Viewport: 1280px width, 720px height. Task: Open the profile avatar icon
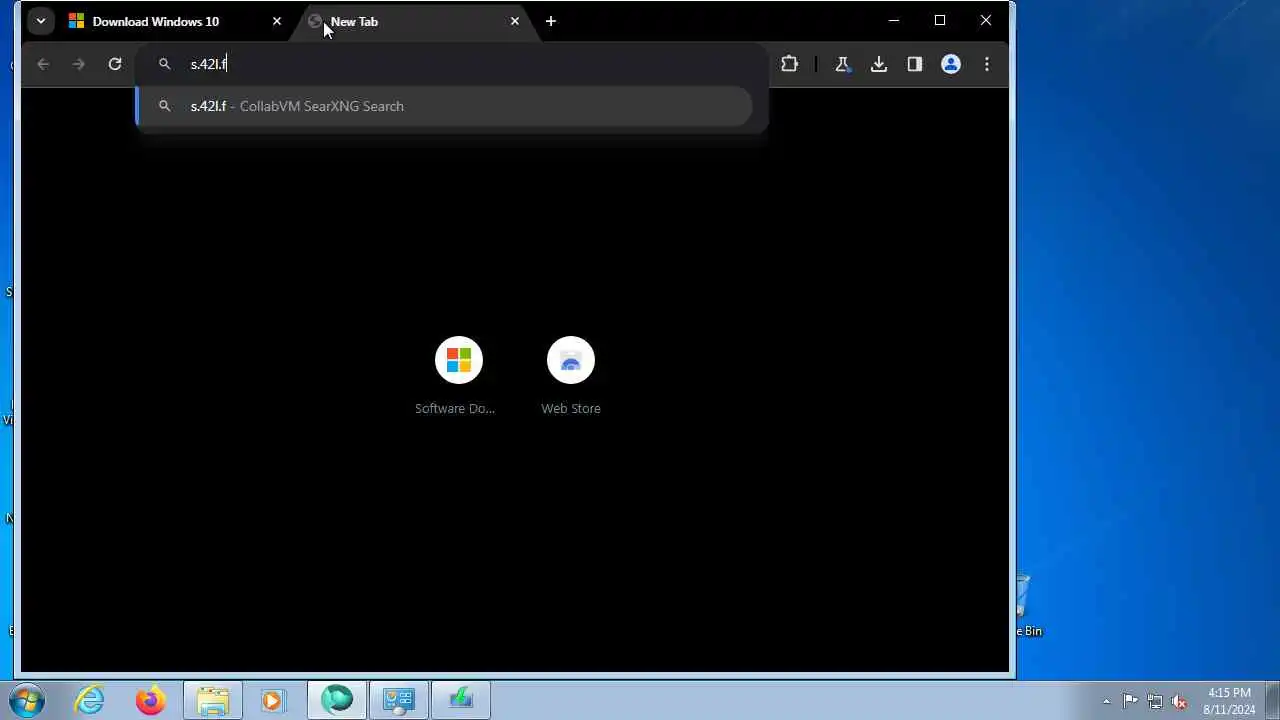click(951, 64)
